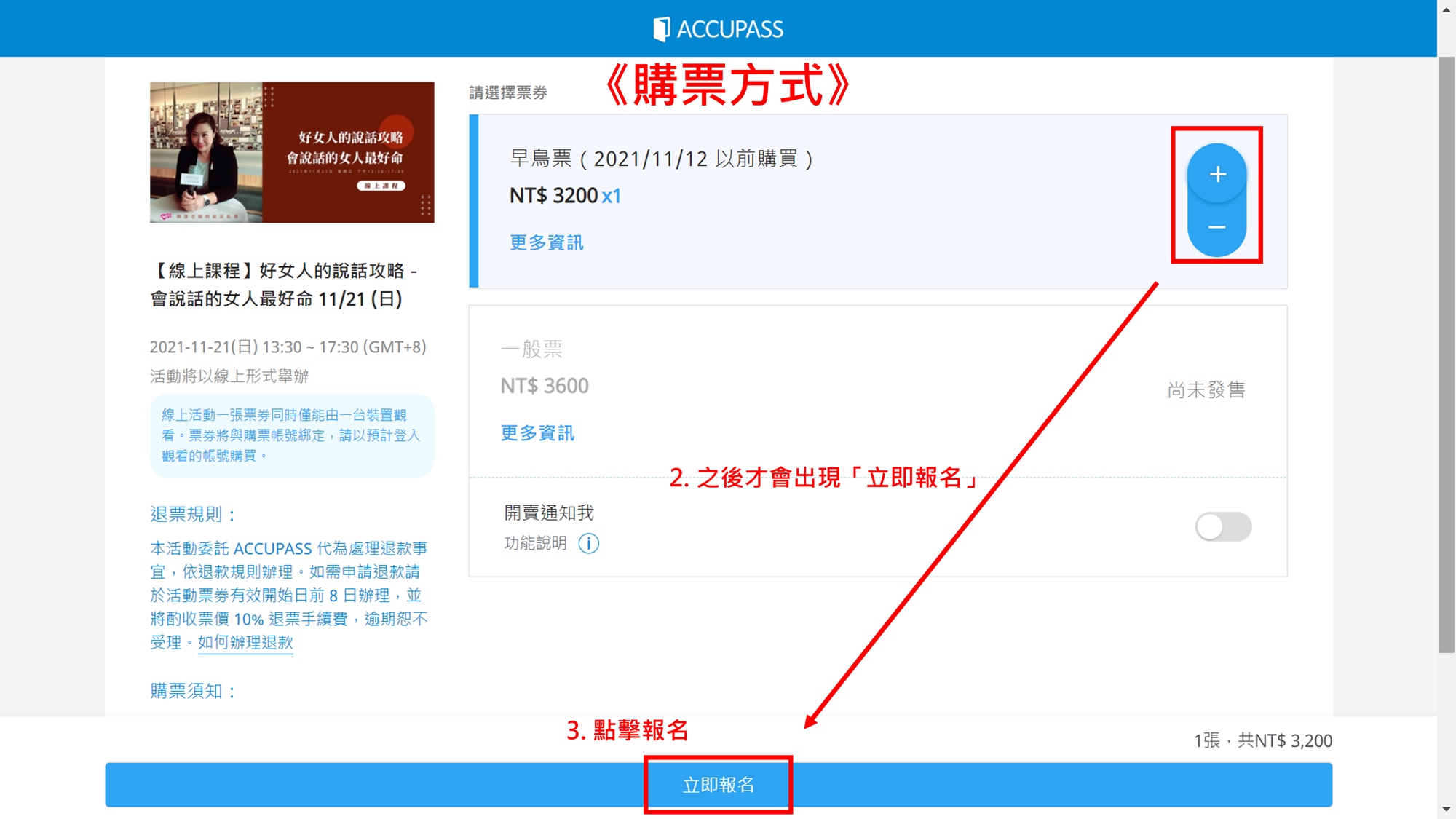The width and height of the screenshot is (1456, 819).
Task: Click the scrollbar down arrow
Action: pyautogui.click(x=1446, y=810)
